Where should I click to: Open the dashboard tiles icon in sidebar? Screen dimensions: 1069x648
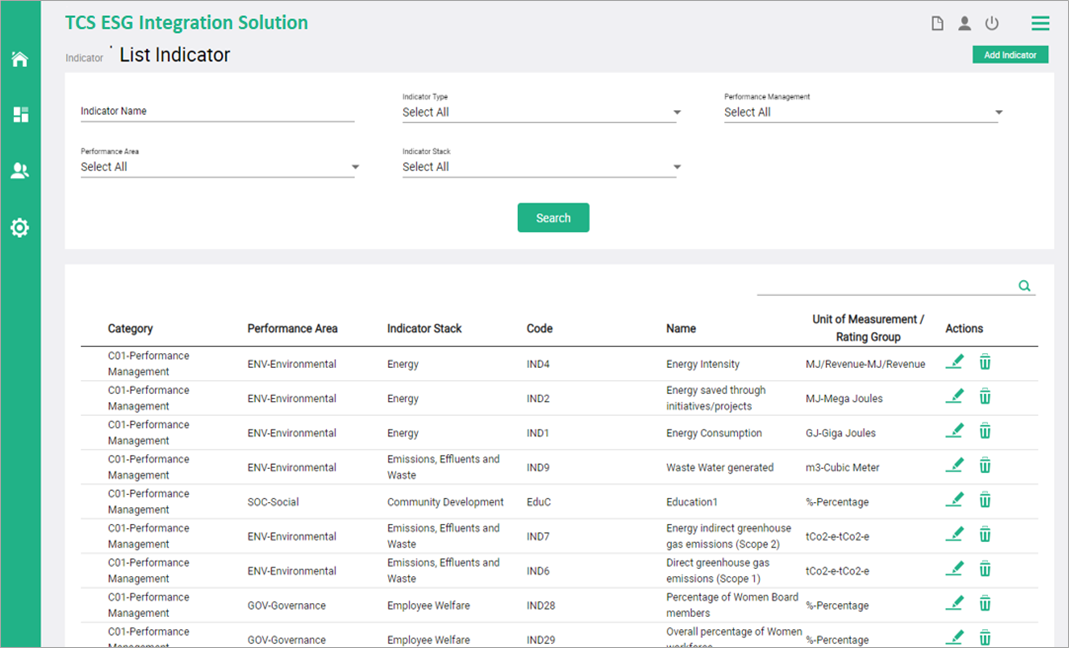20,115
